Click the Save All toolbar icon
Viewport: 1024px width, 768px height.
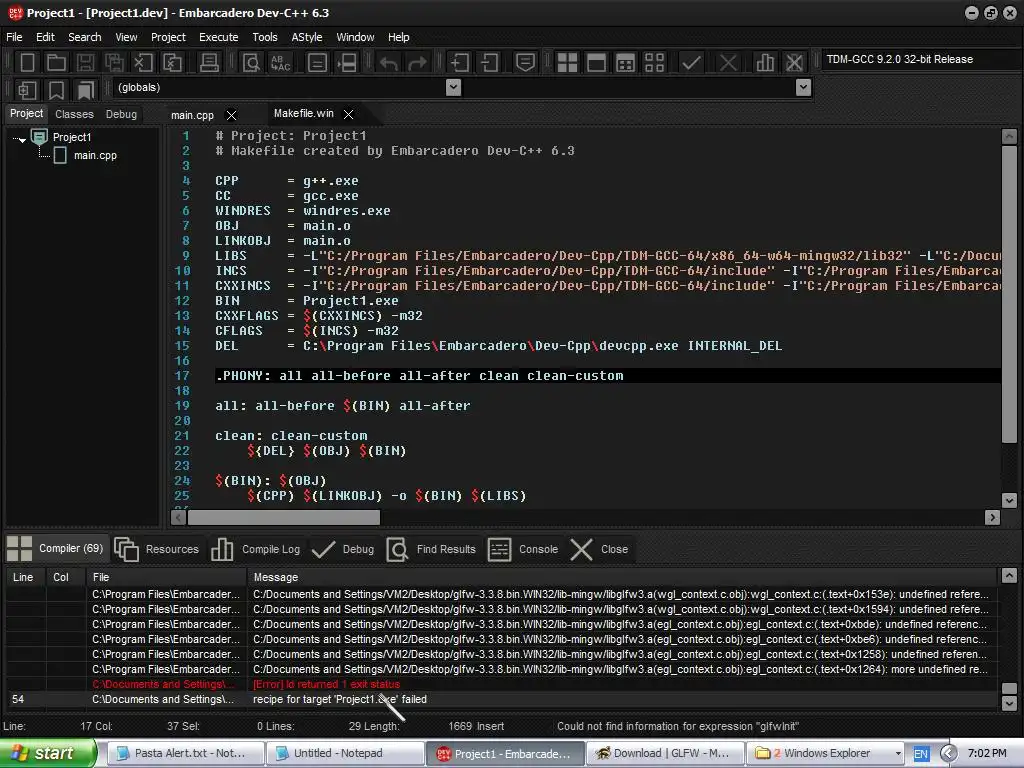[114, 63]
